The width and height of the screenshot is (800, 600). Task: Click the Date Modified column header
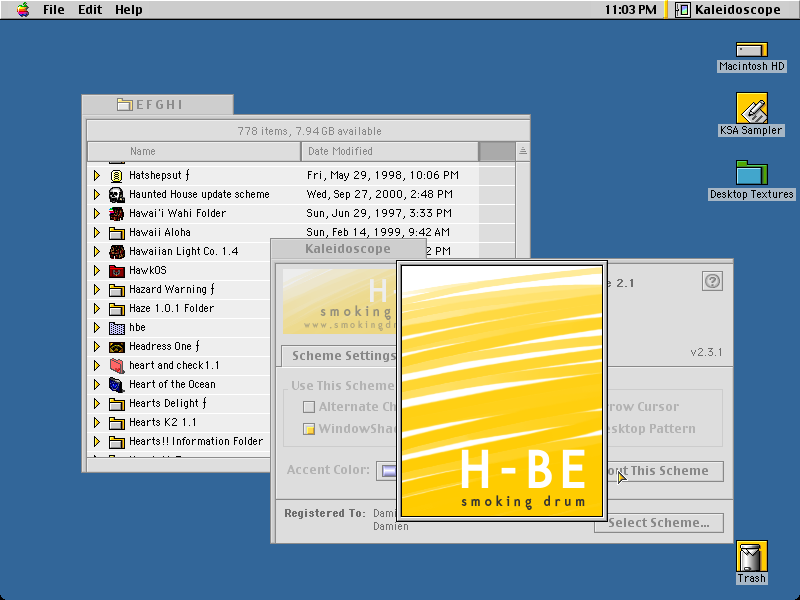(390, 152)
